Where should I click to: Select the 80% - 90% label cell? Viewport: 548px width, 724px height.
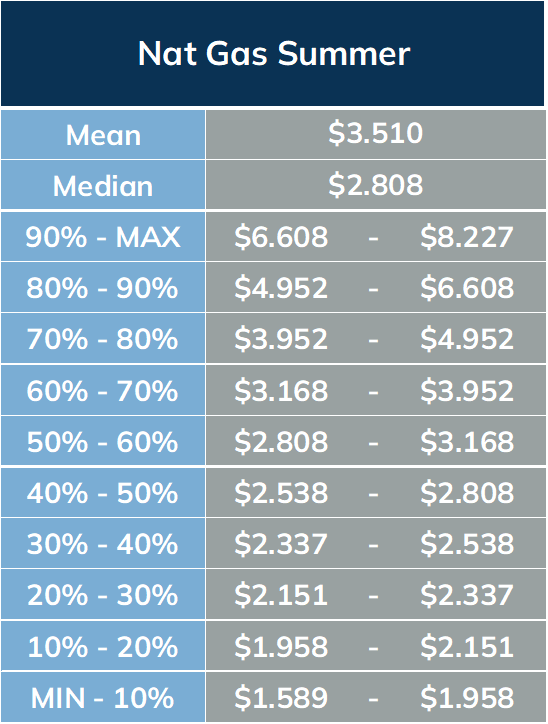[103, 288]
